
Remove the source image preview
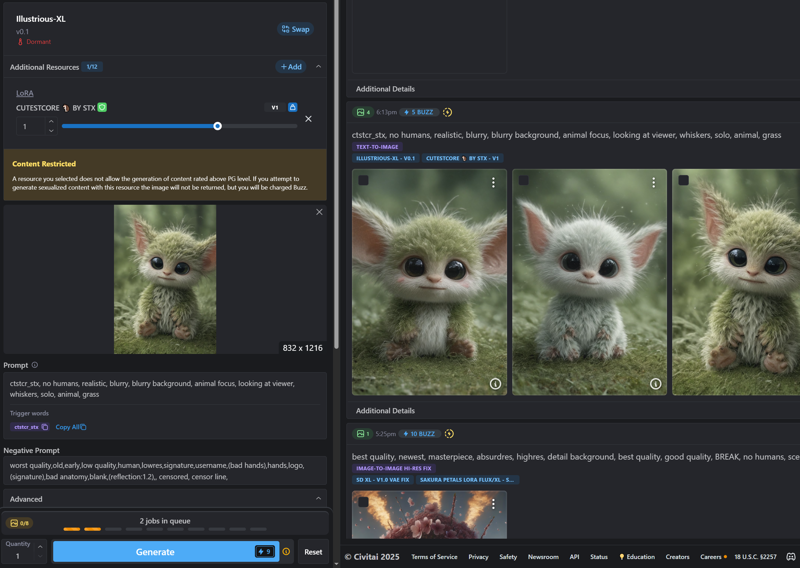[319, 212]
